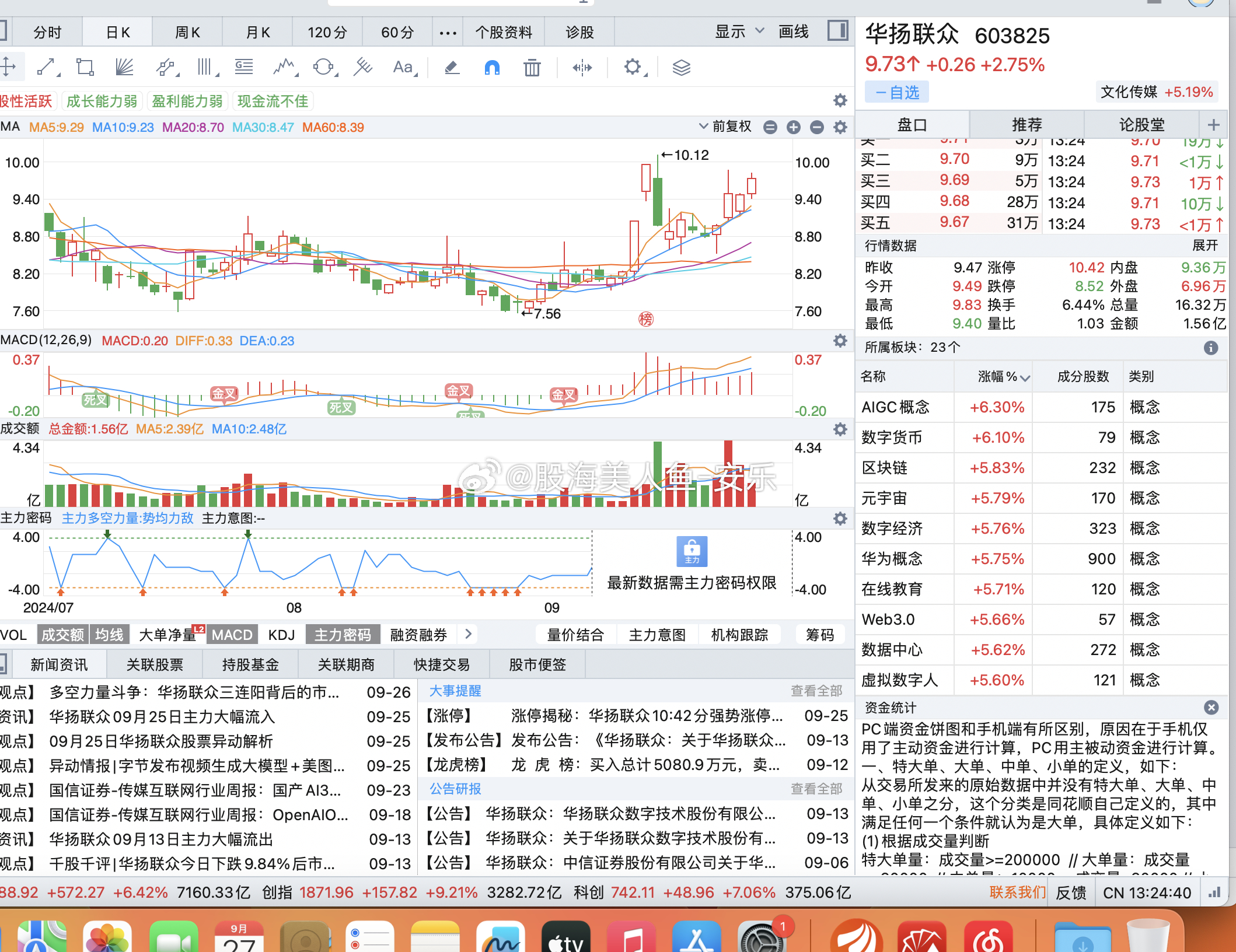Viewport: 1236px width, 952px height.
Task: Open the layers icon in drawing toolbar
Action: (681, 68)
